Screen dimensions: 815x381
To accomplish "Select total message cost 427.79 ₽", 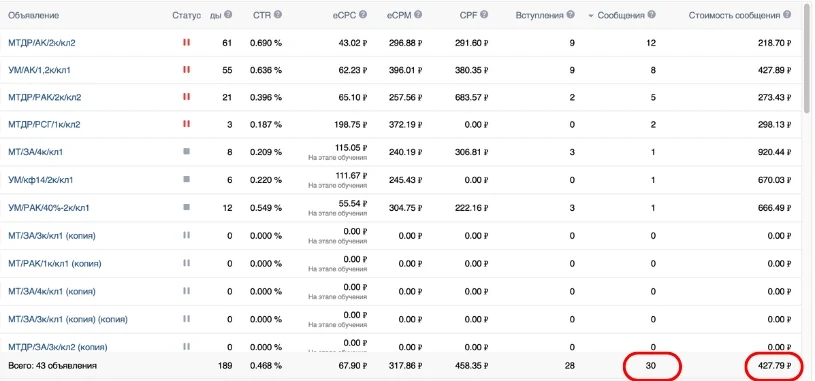I will tap(774, 366).
